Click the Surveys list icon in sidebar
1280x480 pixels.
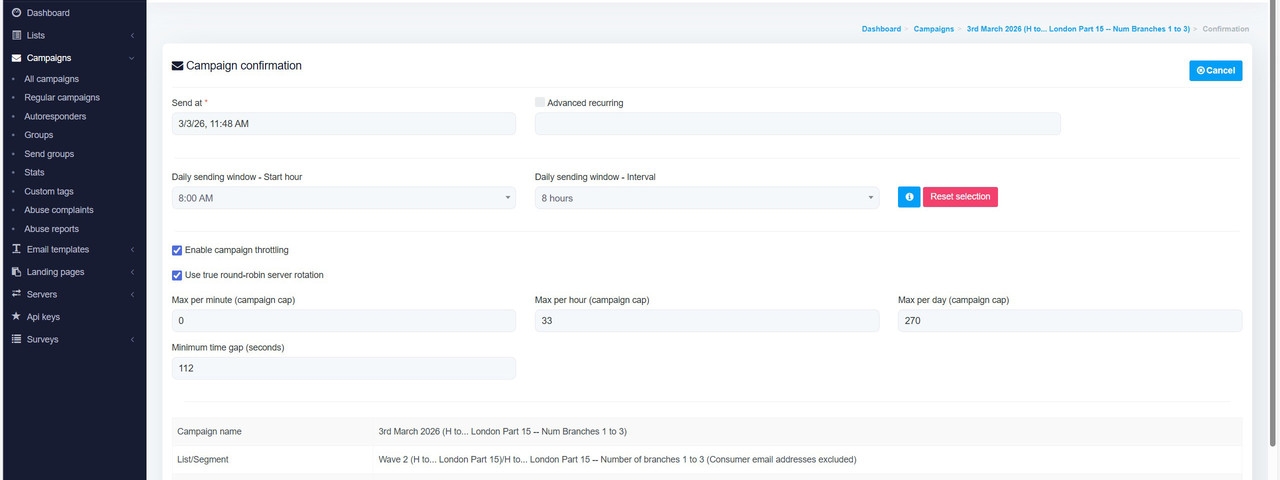[16, 339]
